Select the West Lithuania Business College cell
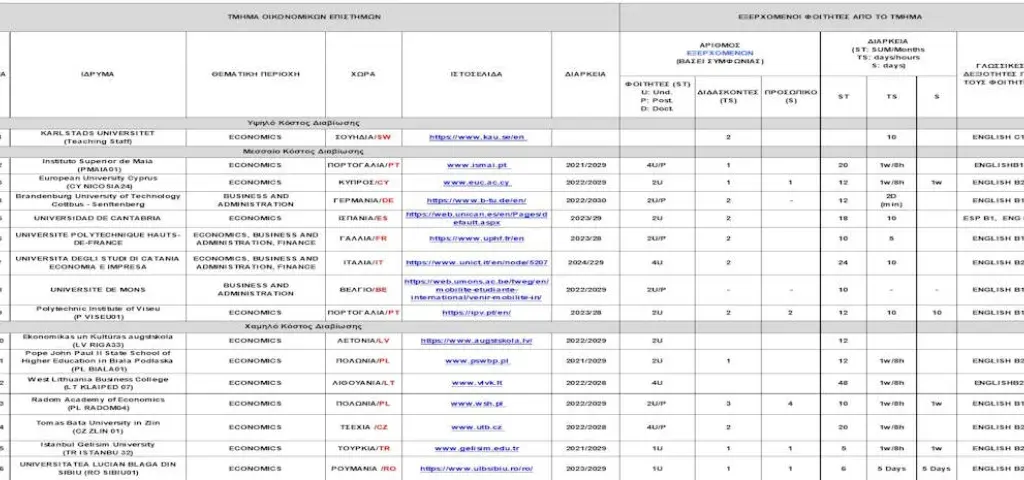1024x480 pixels. (98, 383)
